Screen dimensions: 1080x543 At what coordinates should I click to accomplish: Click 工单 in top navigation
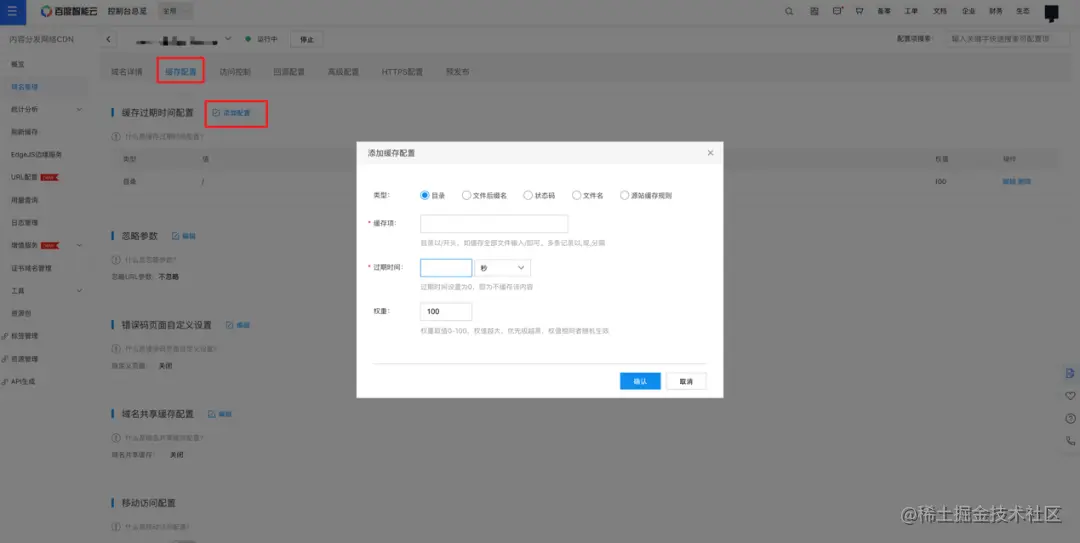coord(911,11)
